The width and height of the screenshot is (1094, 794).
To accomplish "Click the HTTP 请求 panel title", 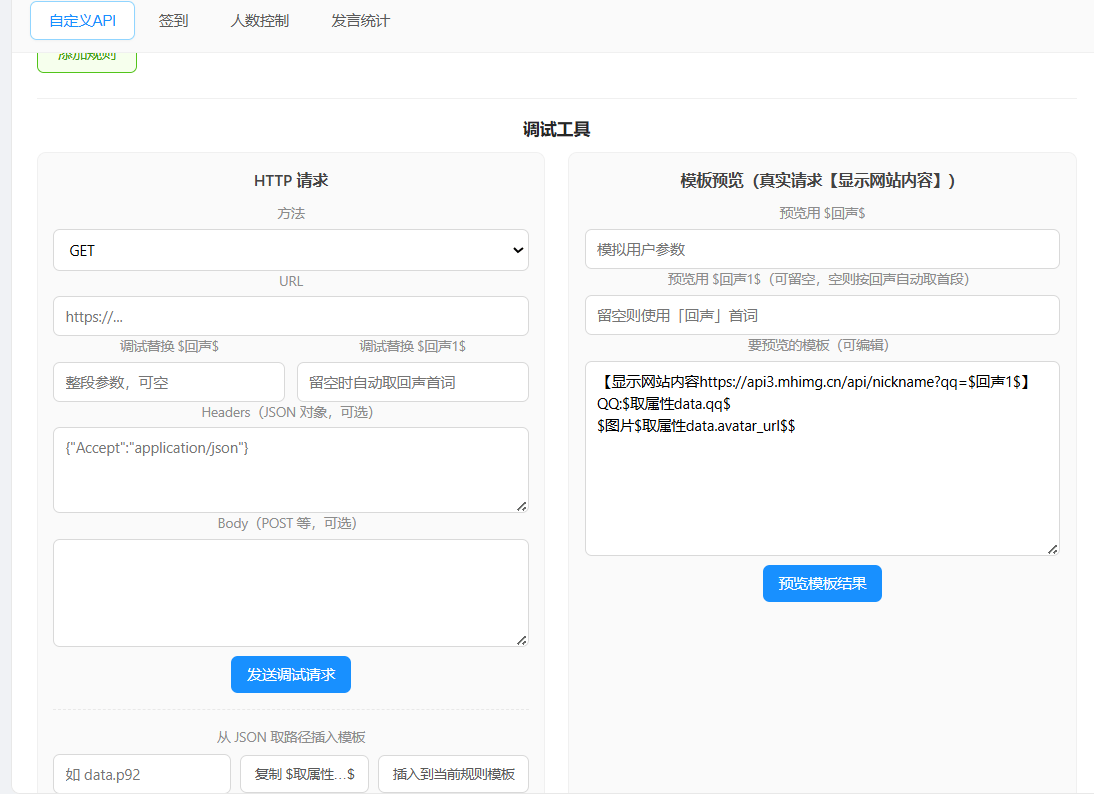I will (x=291, y=181).
